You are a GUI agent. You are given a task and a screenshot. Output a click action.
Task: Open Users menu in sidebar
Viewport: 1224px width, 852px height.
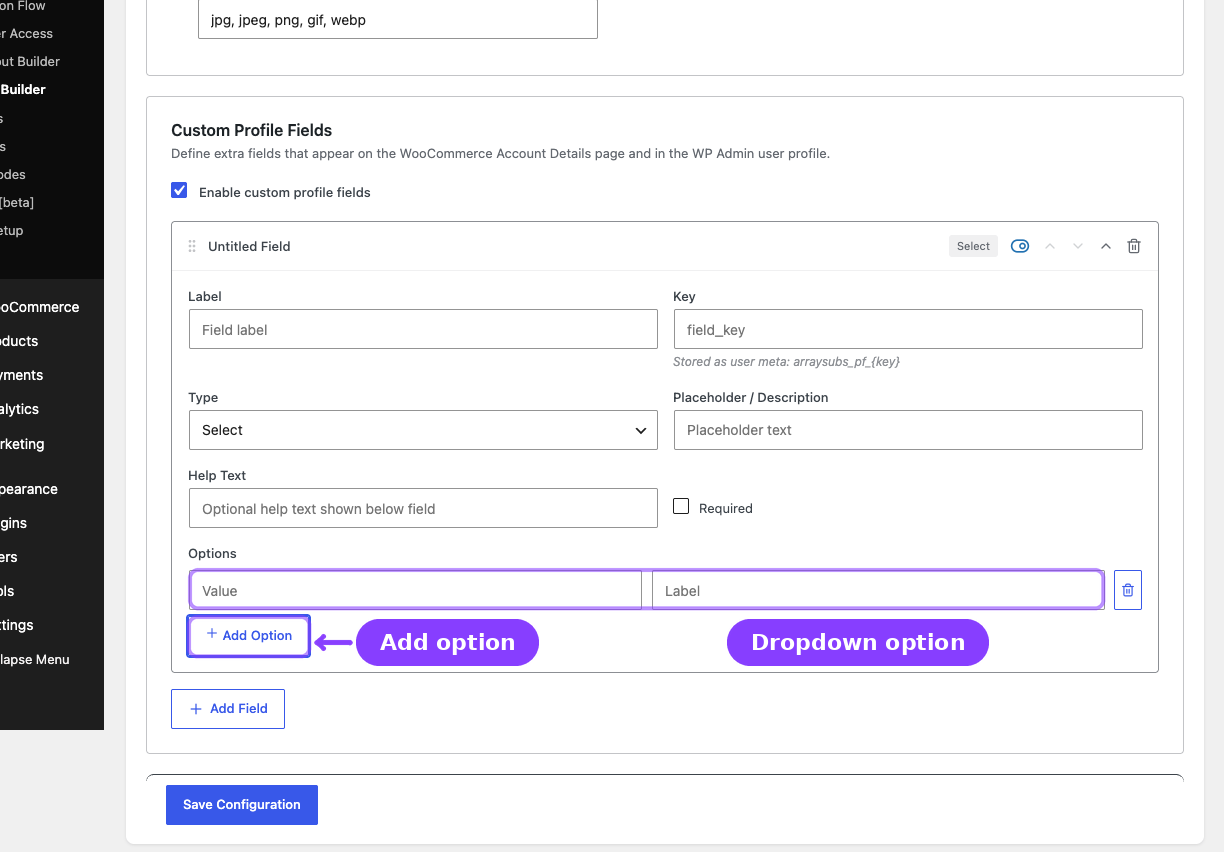pyautogui.click(x=9, y=557)
